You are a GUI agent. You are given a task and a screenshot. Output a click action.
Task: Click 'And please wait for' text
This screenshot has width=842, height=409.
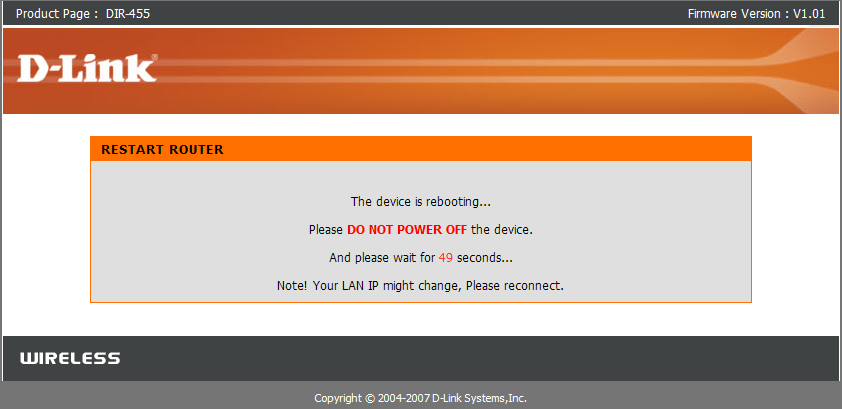382,258
